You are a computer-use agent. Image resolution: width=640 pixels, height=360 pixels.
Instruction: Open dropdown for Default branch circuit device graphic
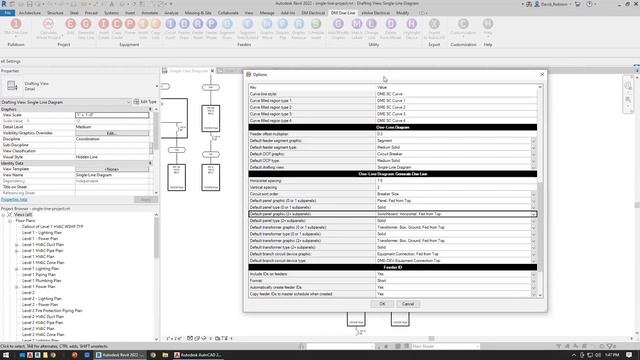(533, 254)
